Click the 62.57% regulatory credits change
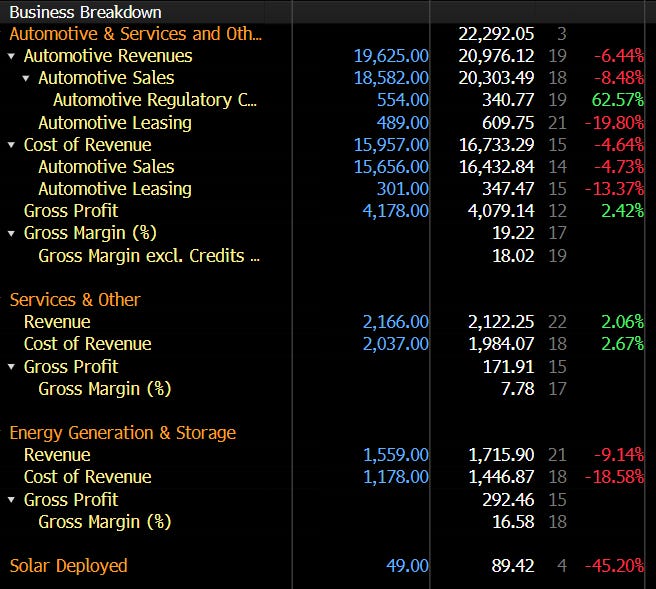 coord(616,100)
